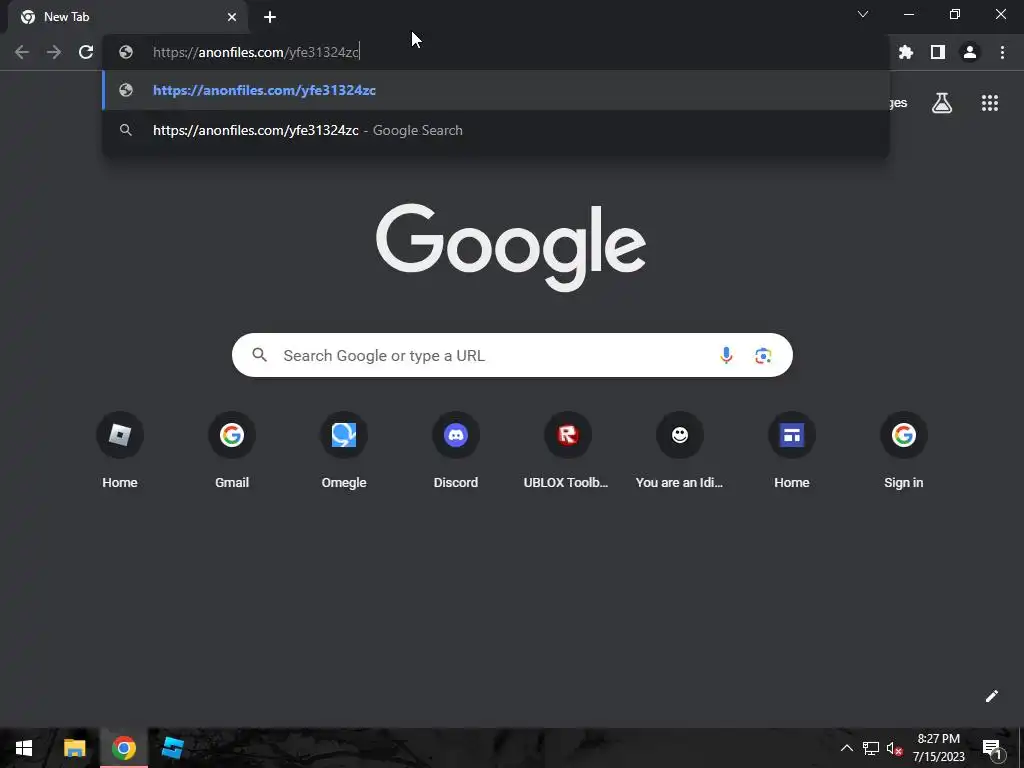Open the Windows Start menu
Image resolution: width=1024 pixels, height=768 pixels.
[24, 748]
